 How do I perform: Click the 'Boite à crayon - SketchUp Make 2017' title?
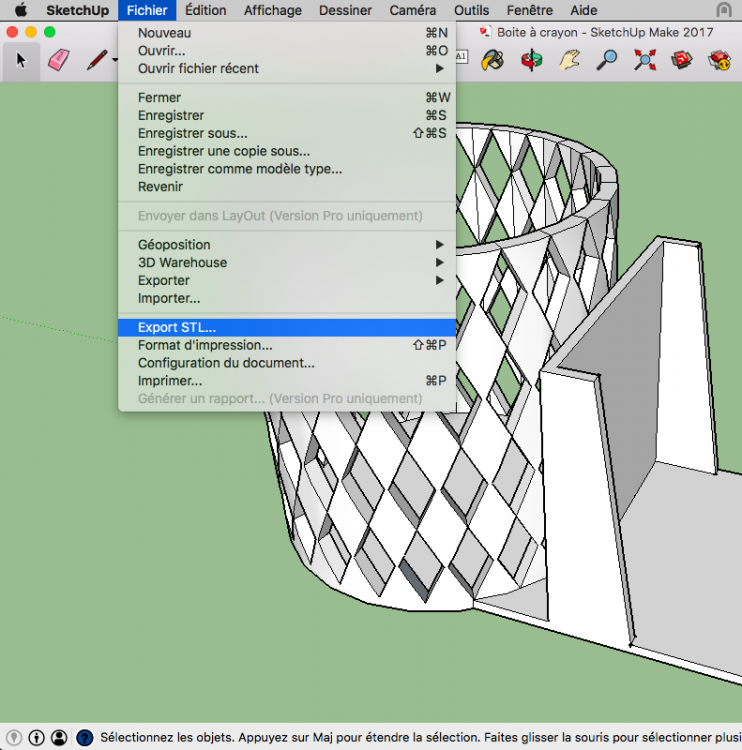tap(605, 32)
